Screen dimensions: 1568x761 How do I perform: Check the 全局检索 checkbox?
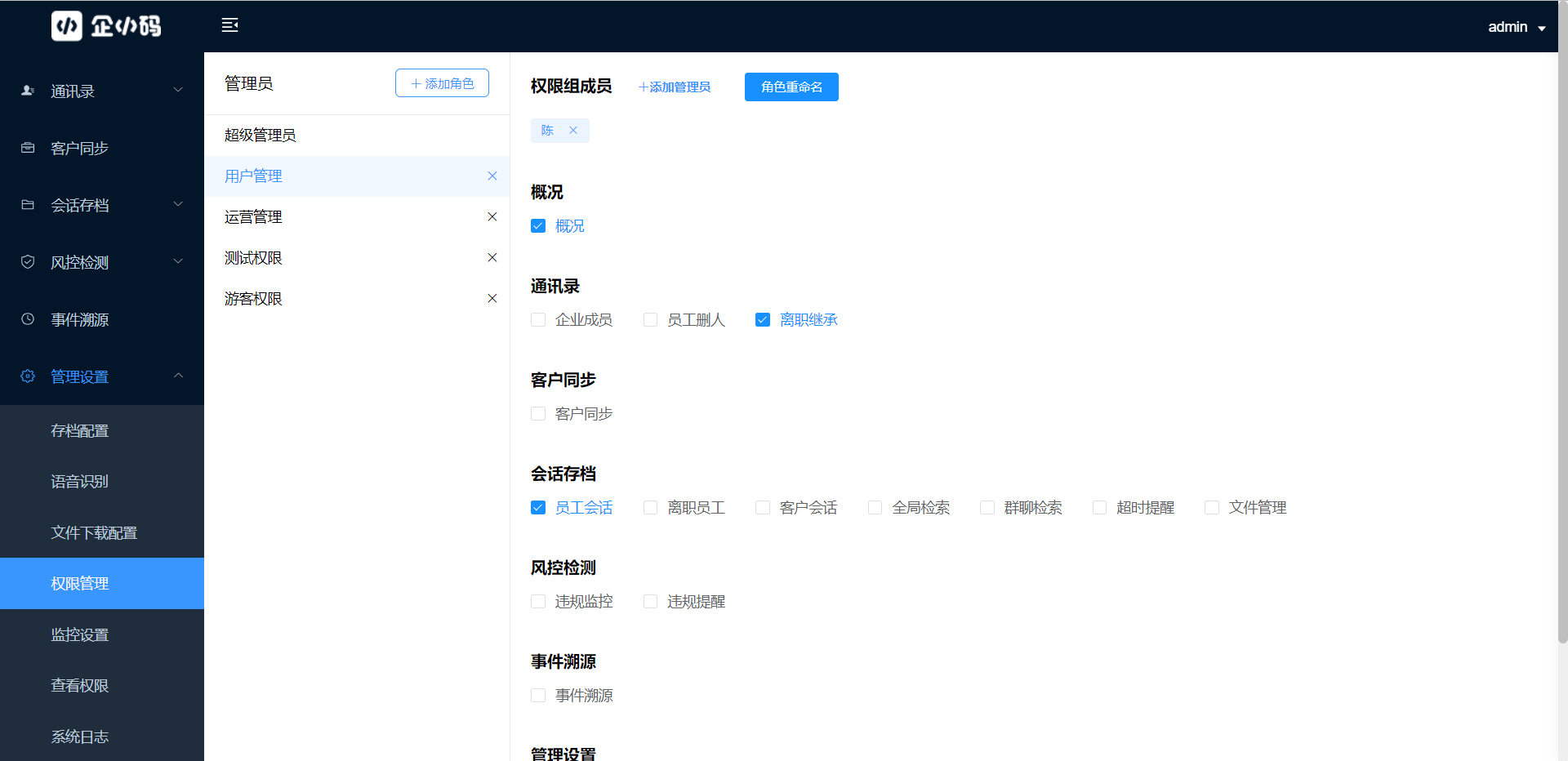pyautogui.click(x=875, y=508)
